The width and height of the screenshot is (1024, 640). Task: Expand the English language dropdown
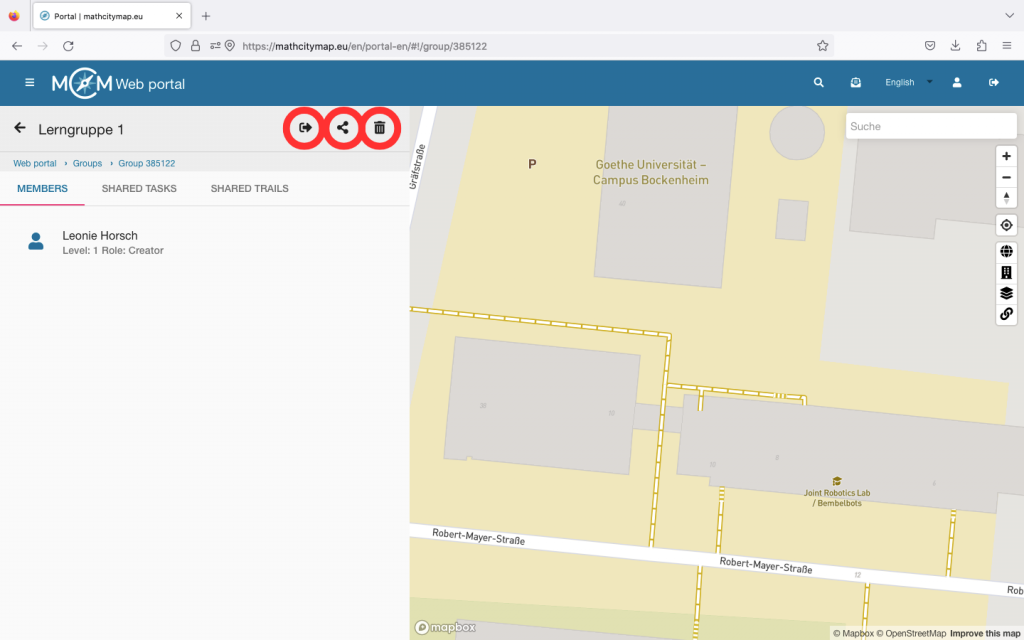point(908,83)
